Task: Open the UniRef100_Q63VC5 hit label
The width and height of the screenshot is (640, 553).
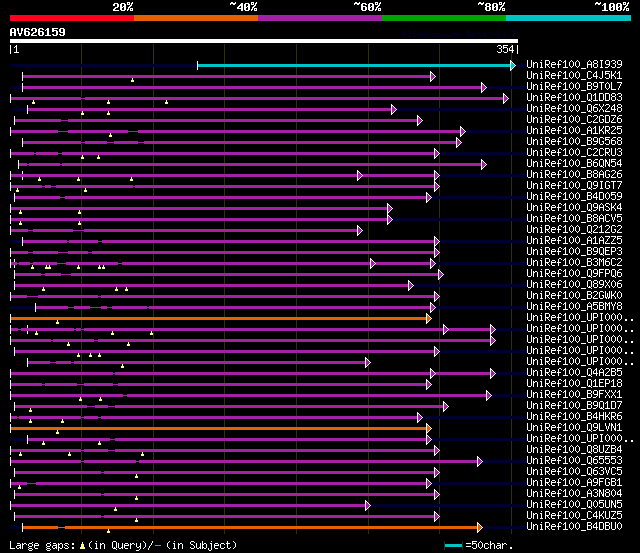Action: 574,472
